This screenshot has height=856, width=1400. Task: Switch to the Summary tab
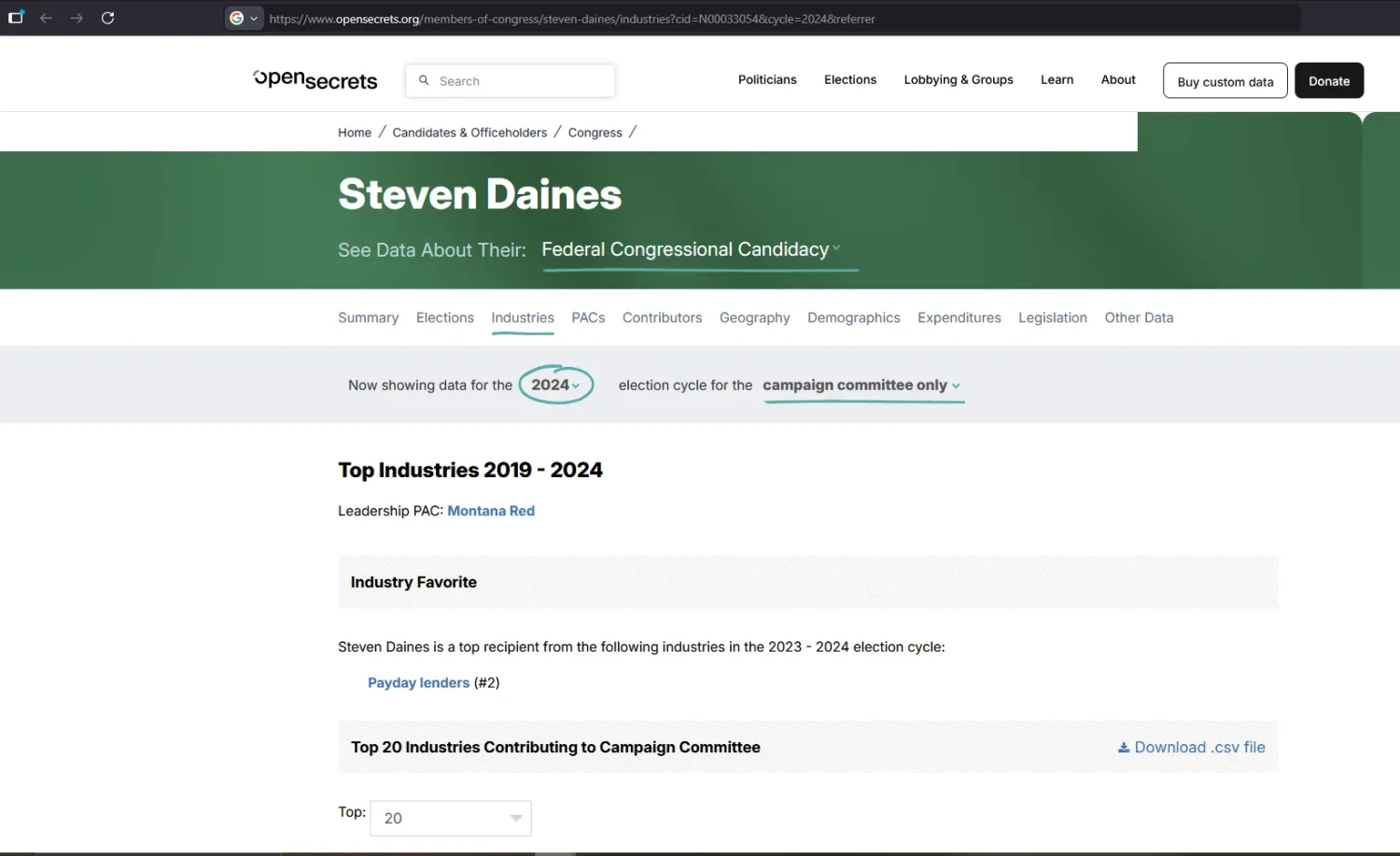(x=368, y=318)
